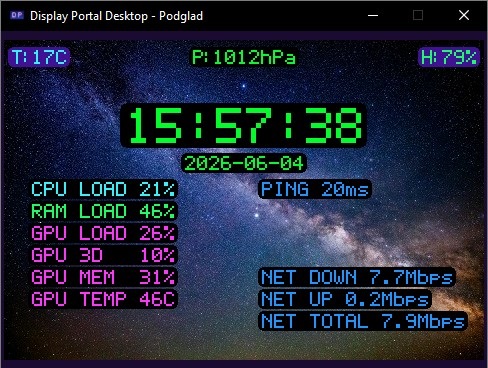Screen dimensions: 488x368
Task: Click the DP app icon in title bar
Action: pos(17,15)
